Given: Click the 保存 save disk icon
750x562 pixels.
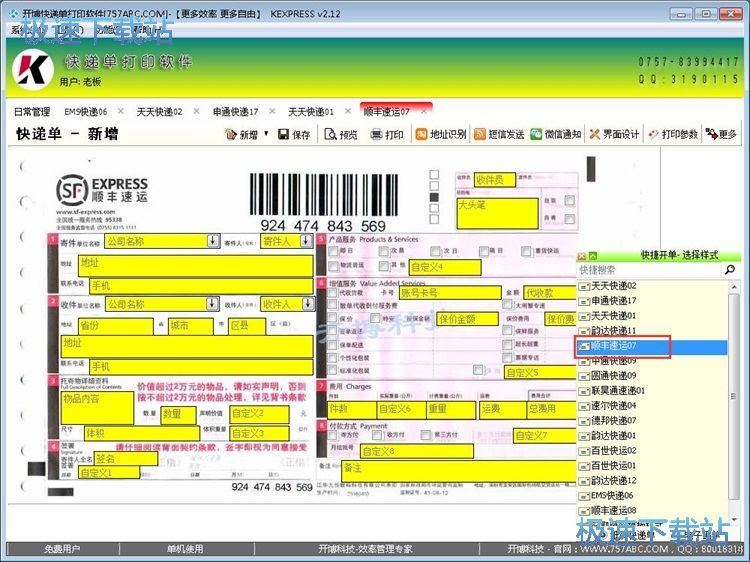Looking at the screenshot, I should pyautogui.click(x=283, y=134).
